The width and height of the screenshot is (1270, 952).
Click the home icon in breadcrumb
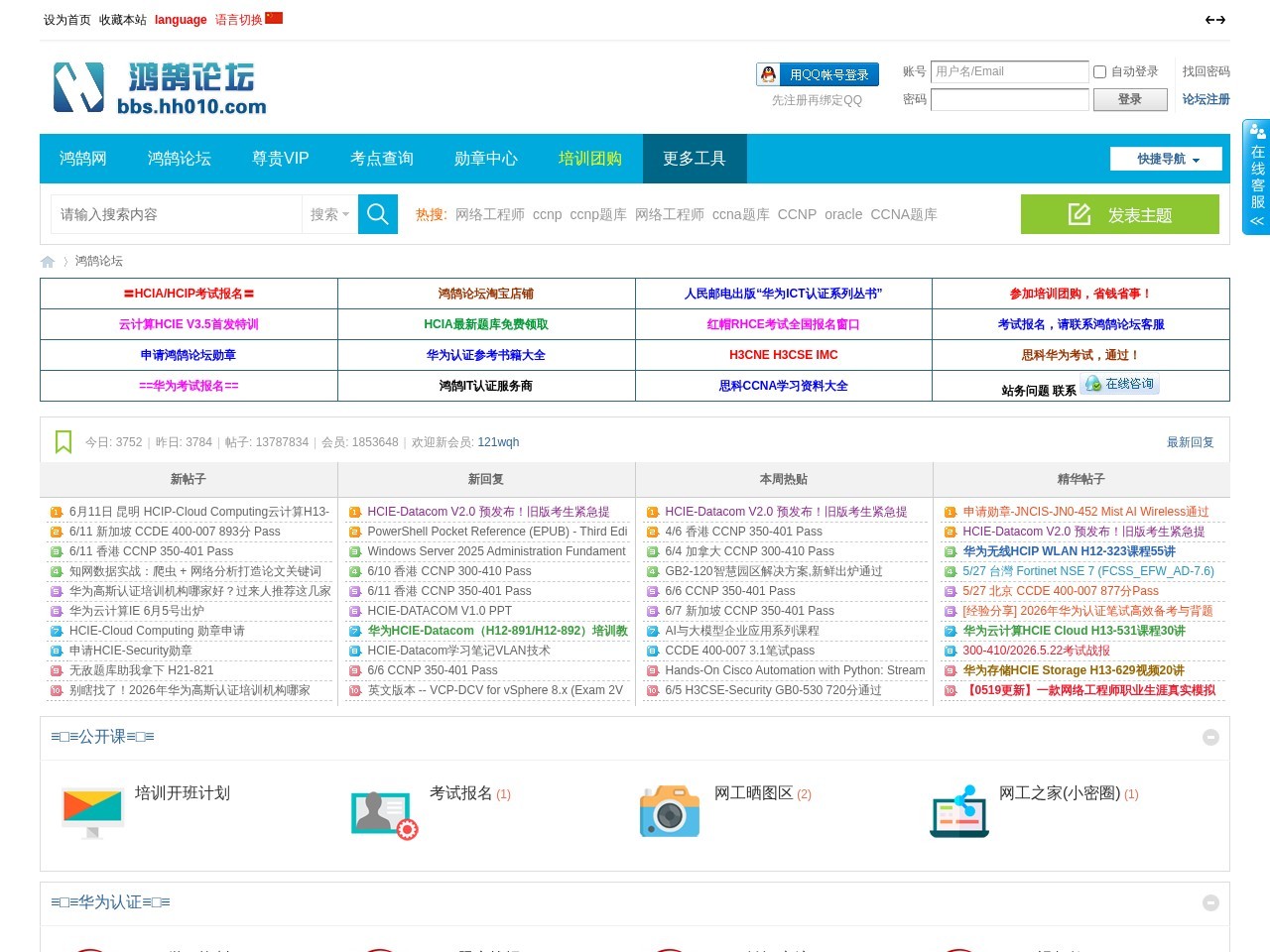coord(48,262)
